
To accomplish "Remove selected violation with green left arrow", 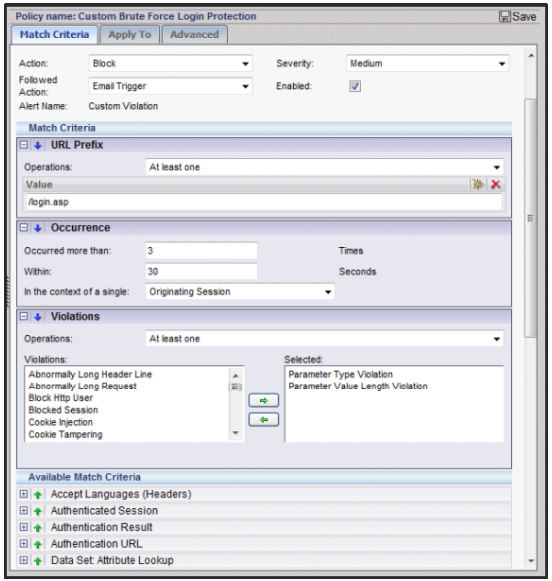I will tap(263, 420).
